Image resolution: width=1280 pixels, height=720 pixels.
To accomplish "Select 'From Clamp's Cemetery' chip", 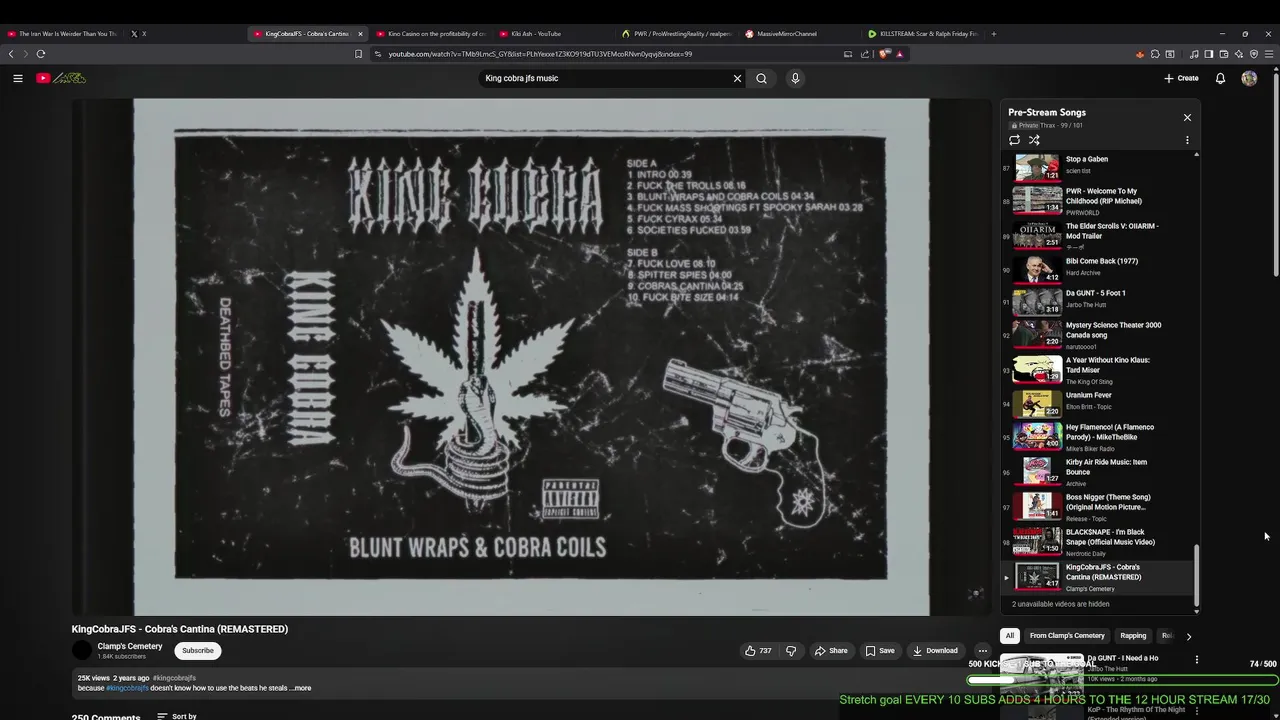I will (1067, 635).
